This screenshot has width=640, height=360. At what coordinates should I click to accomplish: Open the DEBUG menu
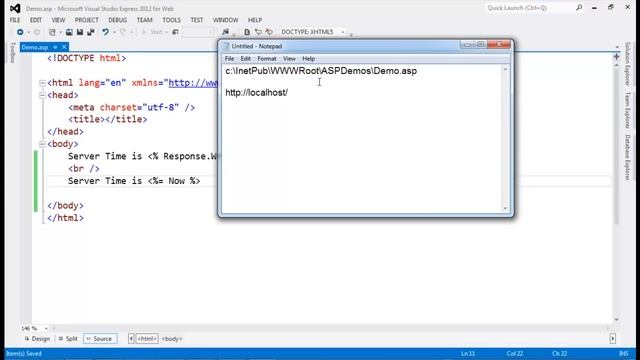click(118, 20)
